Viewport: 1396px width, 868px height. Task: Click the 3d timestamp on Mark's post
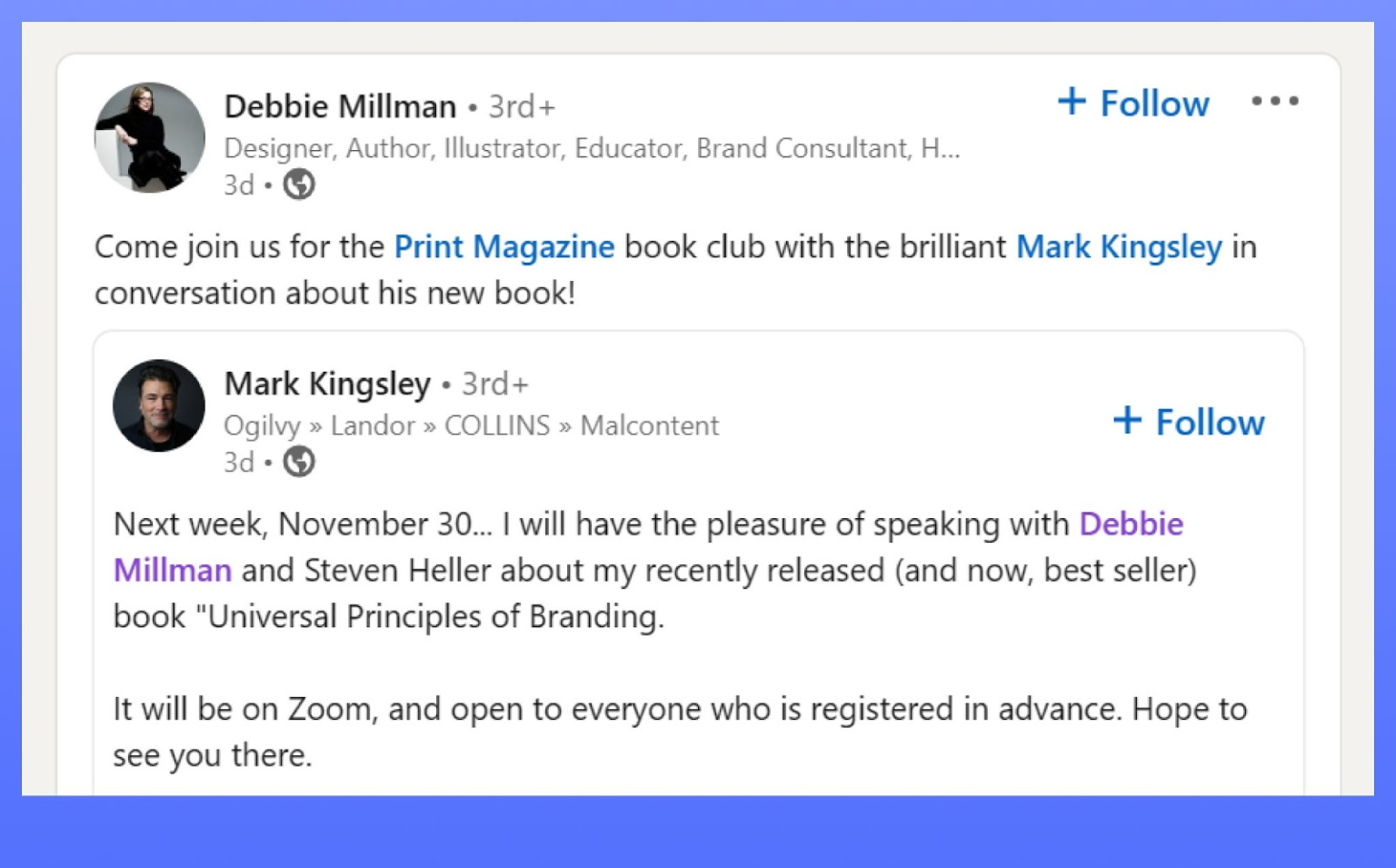pos(239,462)
